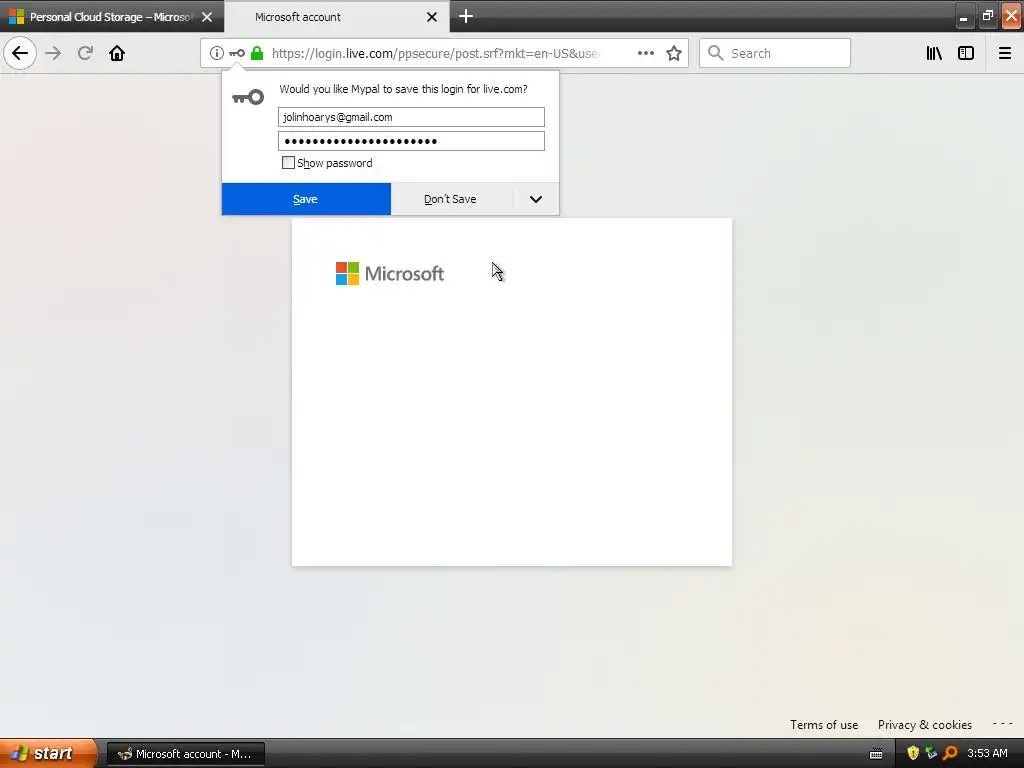Click the Search box in toolbar

point(775,53)
